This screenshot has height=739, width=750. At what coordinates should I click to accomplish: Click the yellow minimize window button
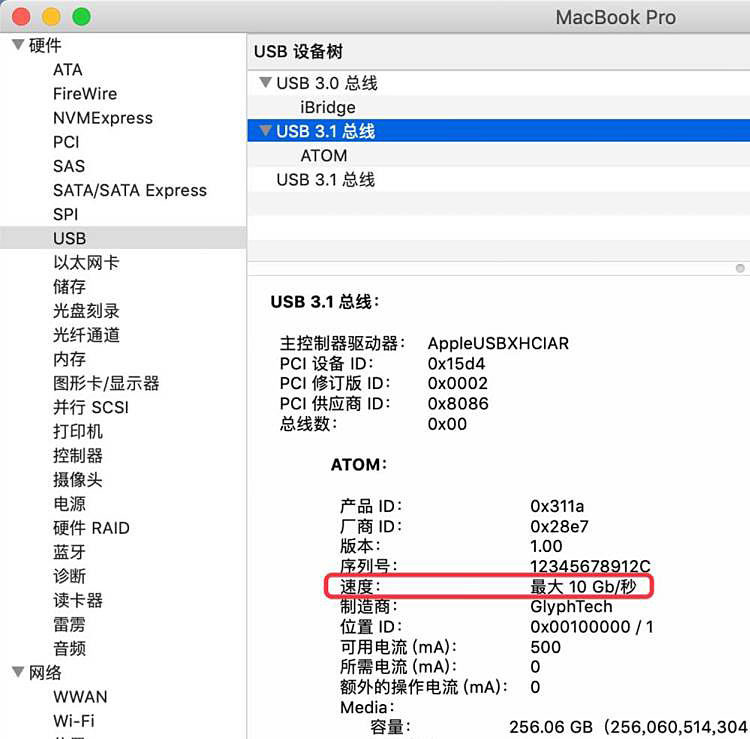click(x=51, y=16)
